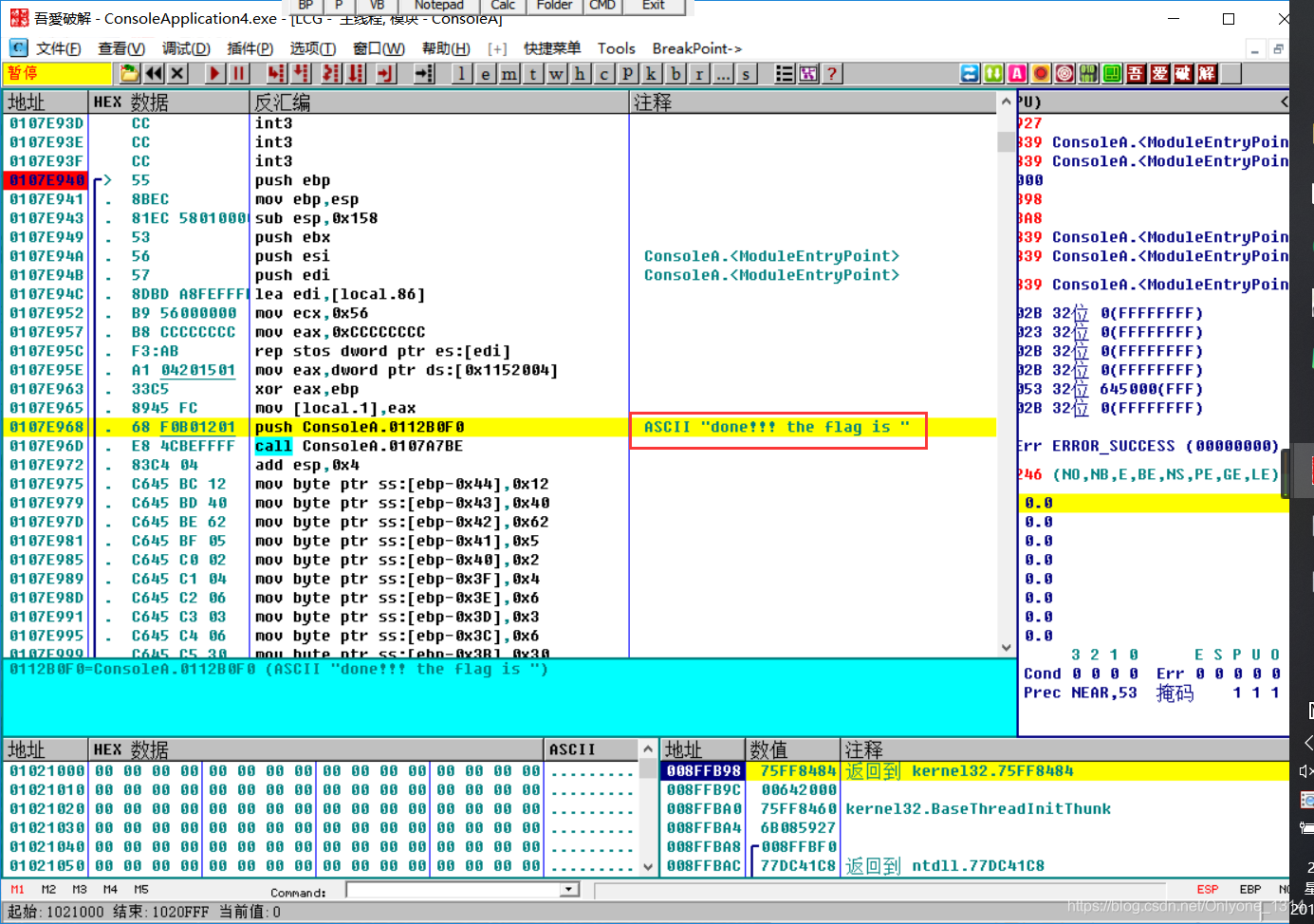
Task: Expand the Command history dropdown
Action: click(569, 890)
